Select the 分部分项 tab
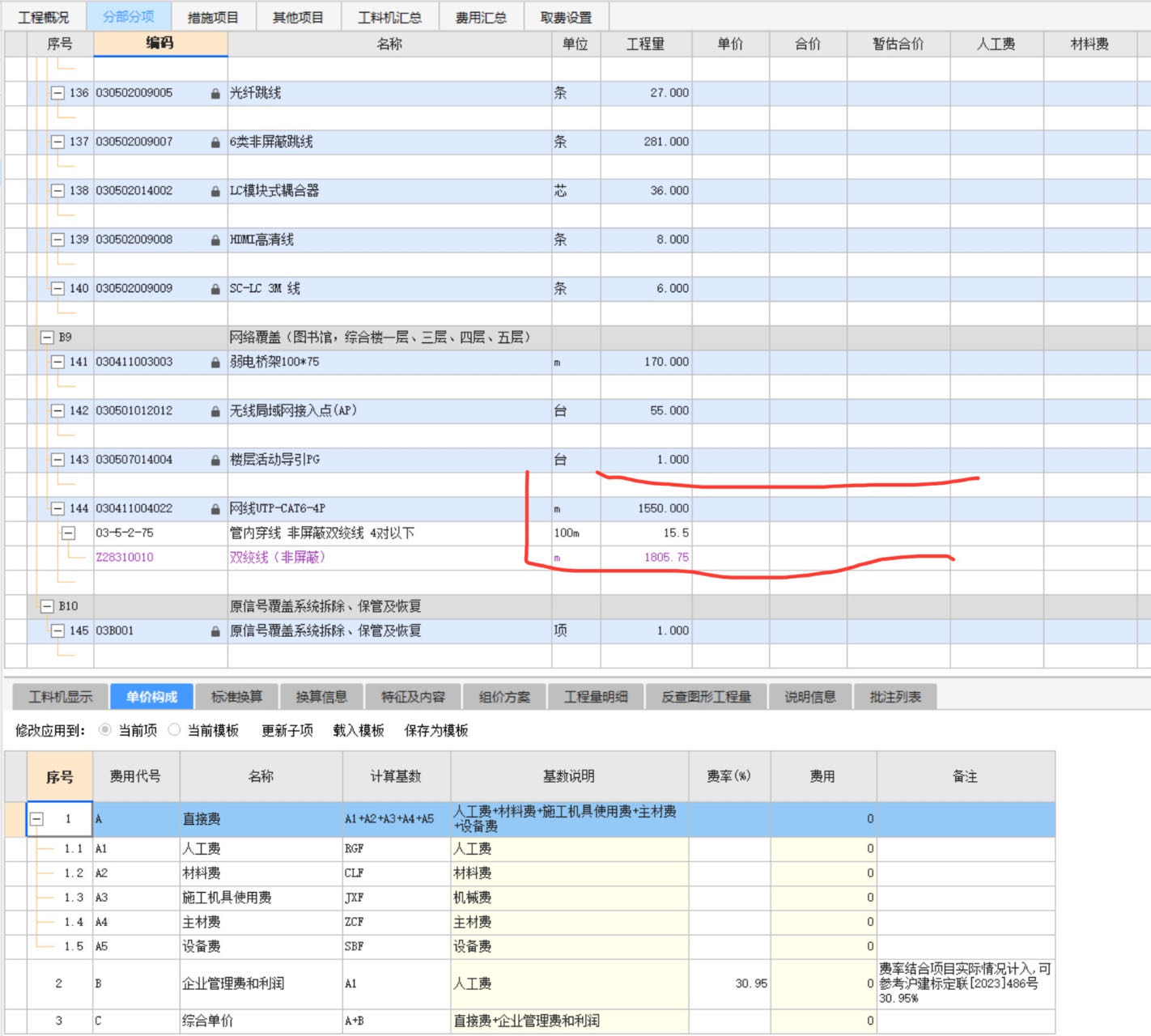This screenshot has height=1036, width=1151. coord(128,16)
